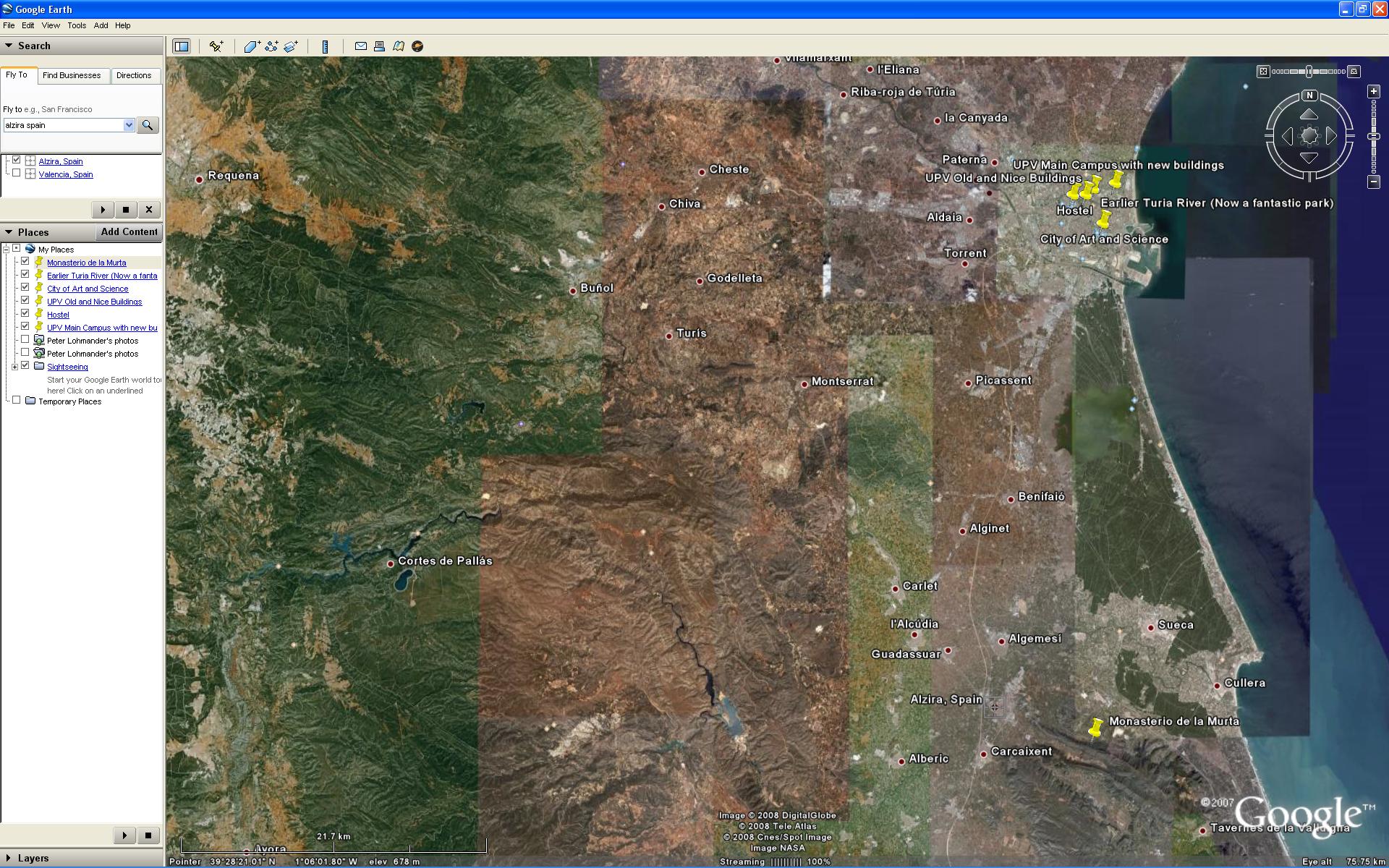Click the Monasterio de la Murta map pushpin
The image size is (1389, 868).
tap(1095, 728)
